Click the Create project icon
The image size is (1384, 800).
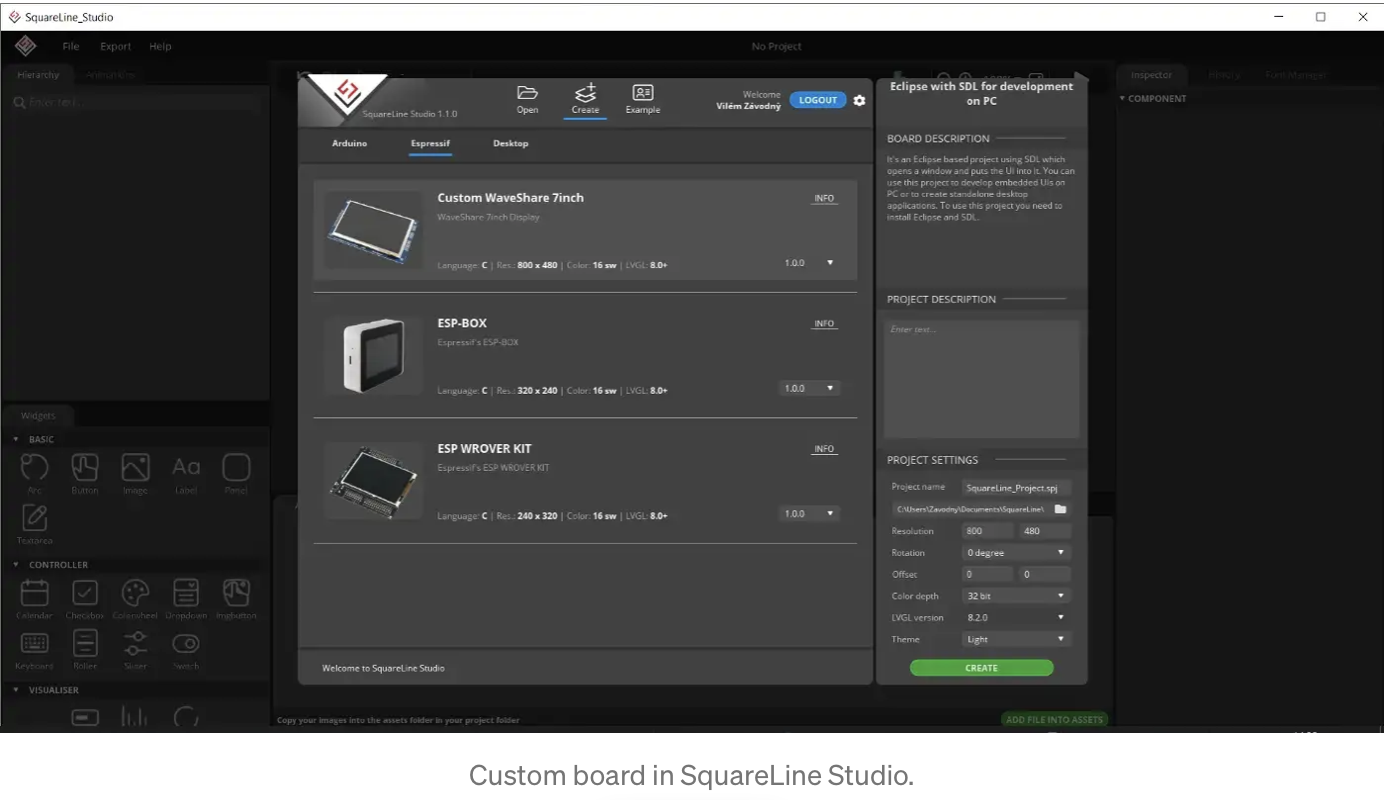(x=585, y=94)
